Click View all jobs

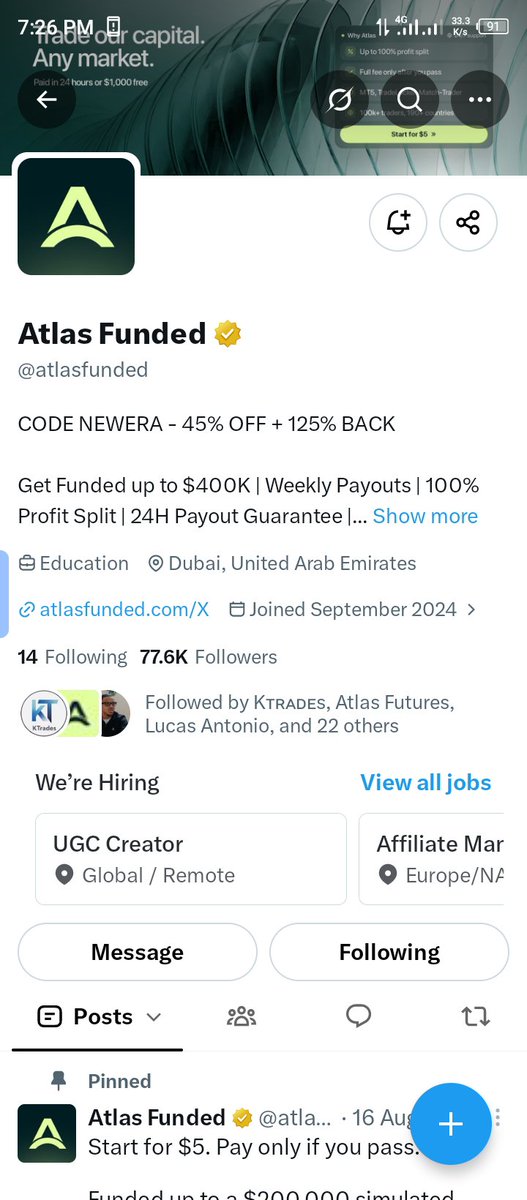426,782
